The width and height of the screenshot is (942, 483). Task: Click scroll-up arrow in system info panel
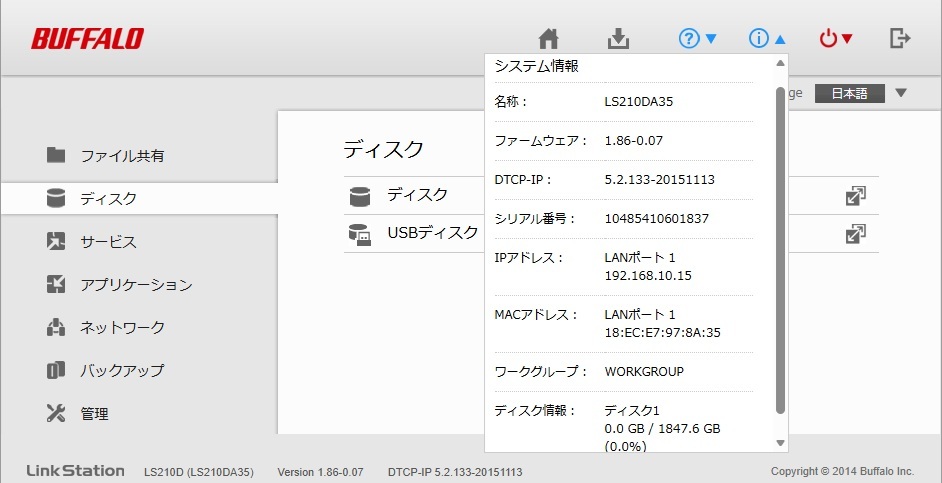pyautogui.click(x=780, y=62)
